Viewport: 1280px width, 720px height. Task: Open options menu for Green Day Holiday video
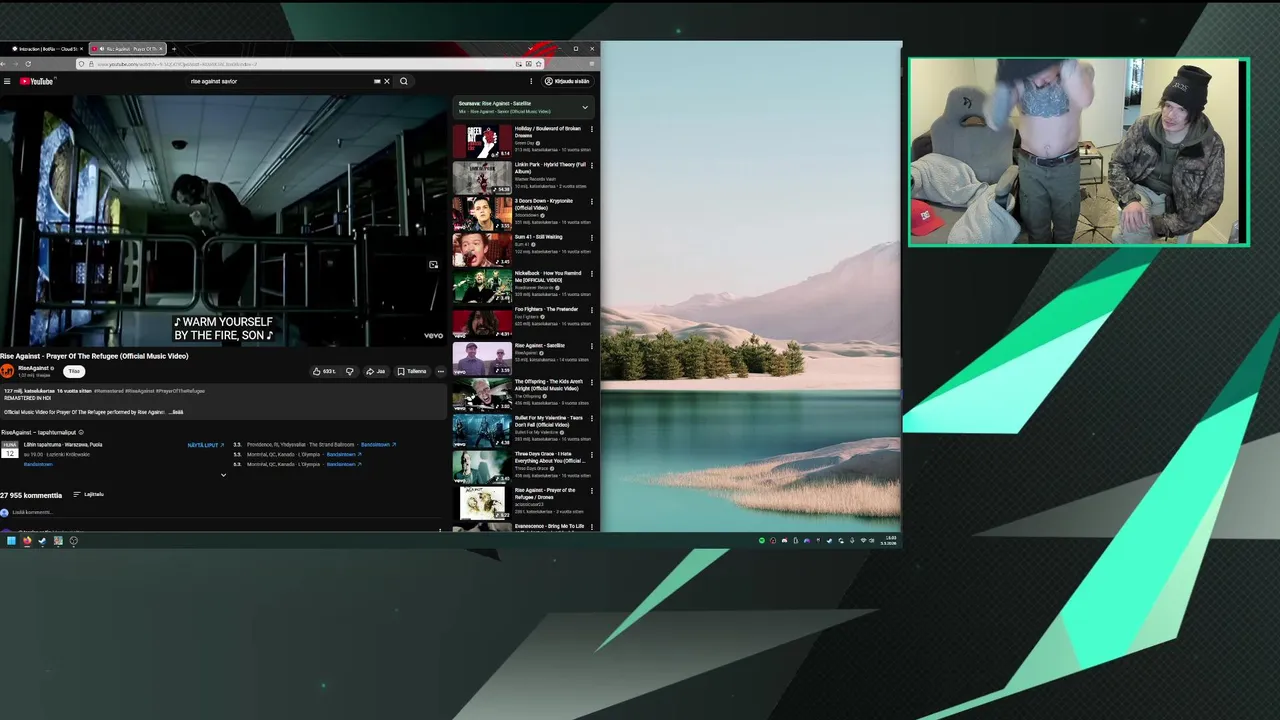pyautogui.click(x=591, y=129)
